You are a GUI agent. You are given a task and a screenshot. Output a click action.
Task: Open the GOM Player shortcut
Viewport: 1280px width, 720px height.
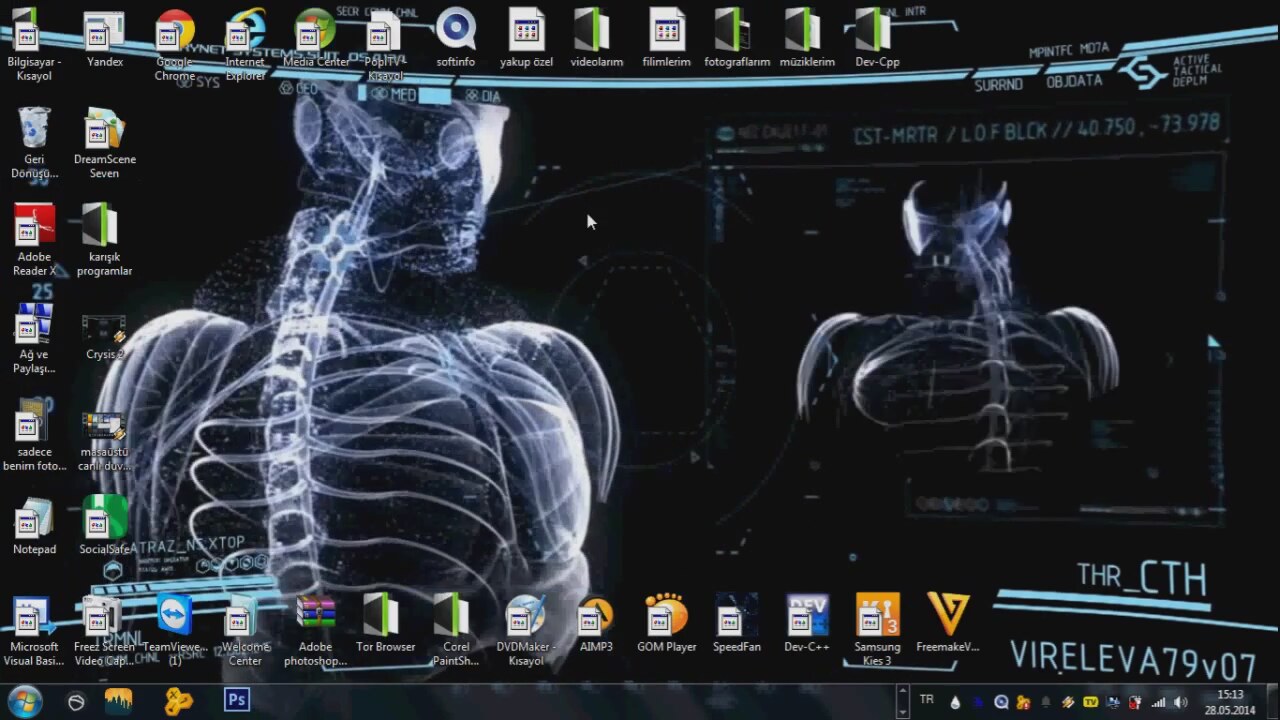click(666, 625)
